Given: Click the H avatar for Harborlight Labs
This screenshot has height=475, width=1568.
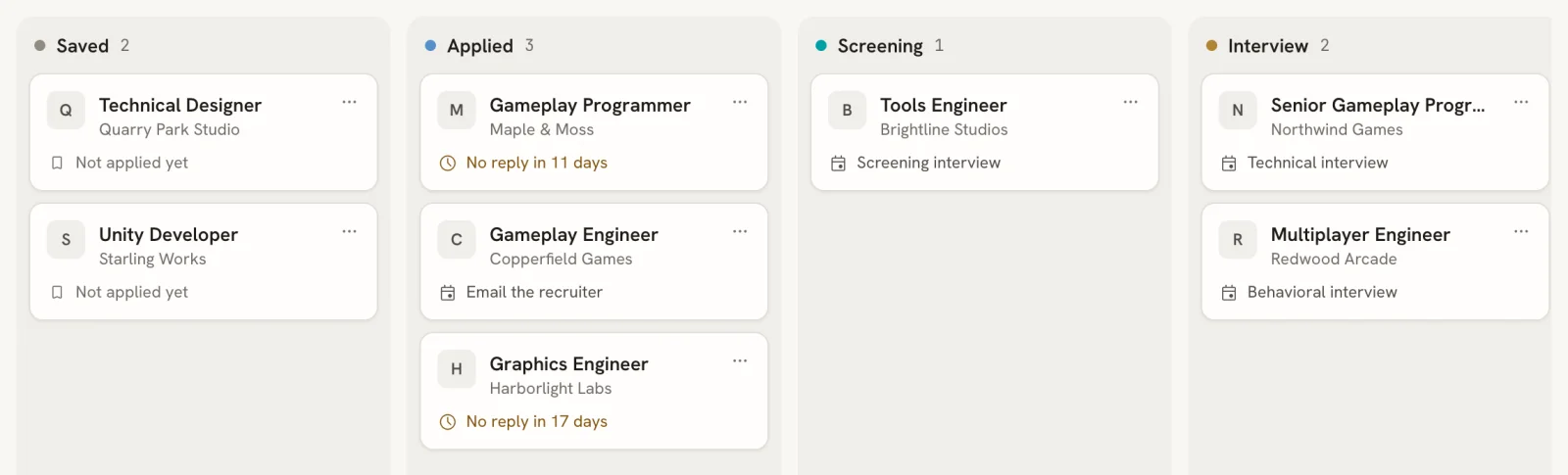Looking at the screenshot, I should 457,369.
